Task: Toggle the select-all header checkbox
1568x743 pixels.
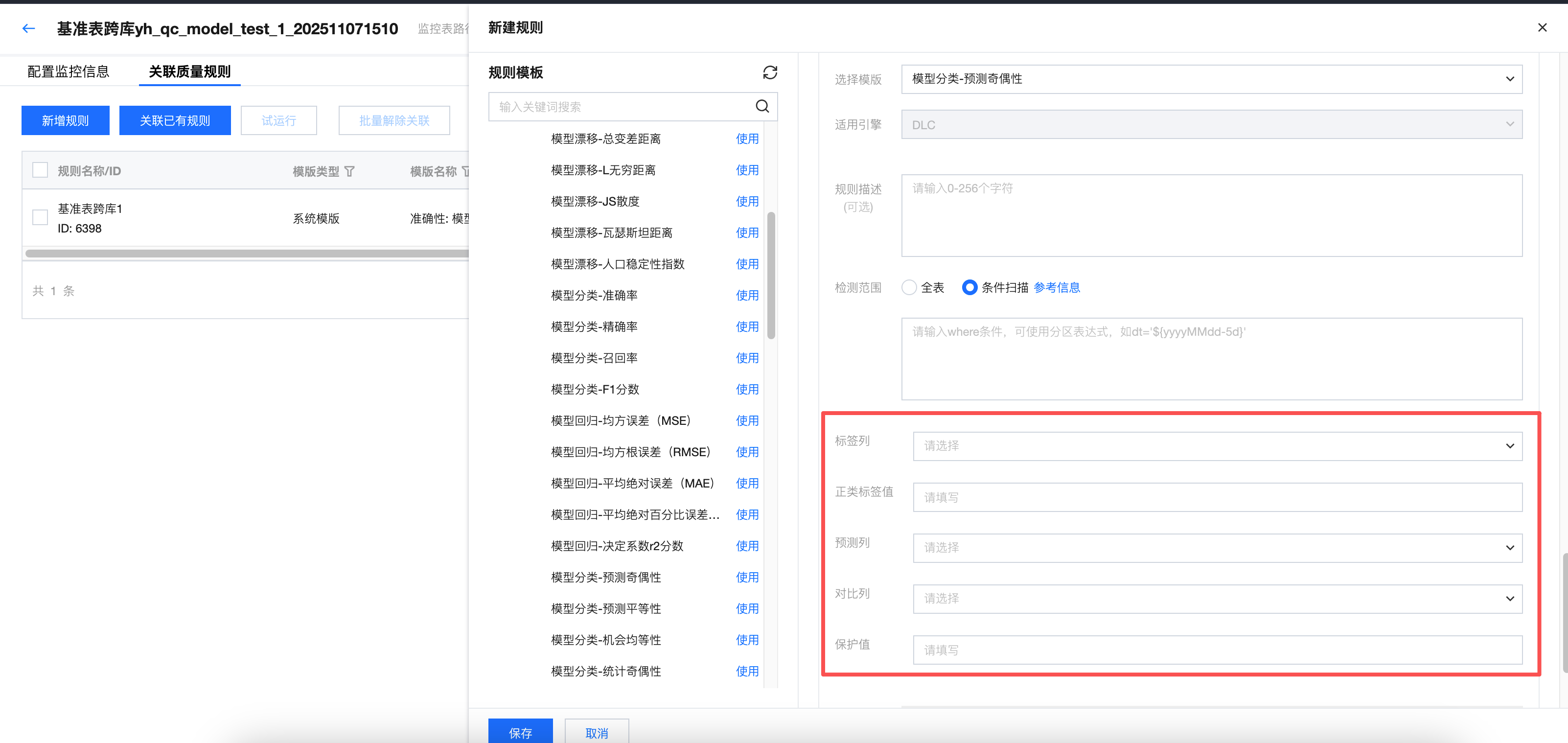Action: (40, 170)
